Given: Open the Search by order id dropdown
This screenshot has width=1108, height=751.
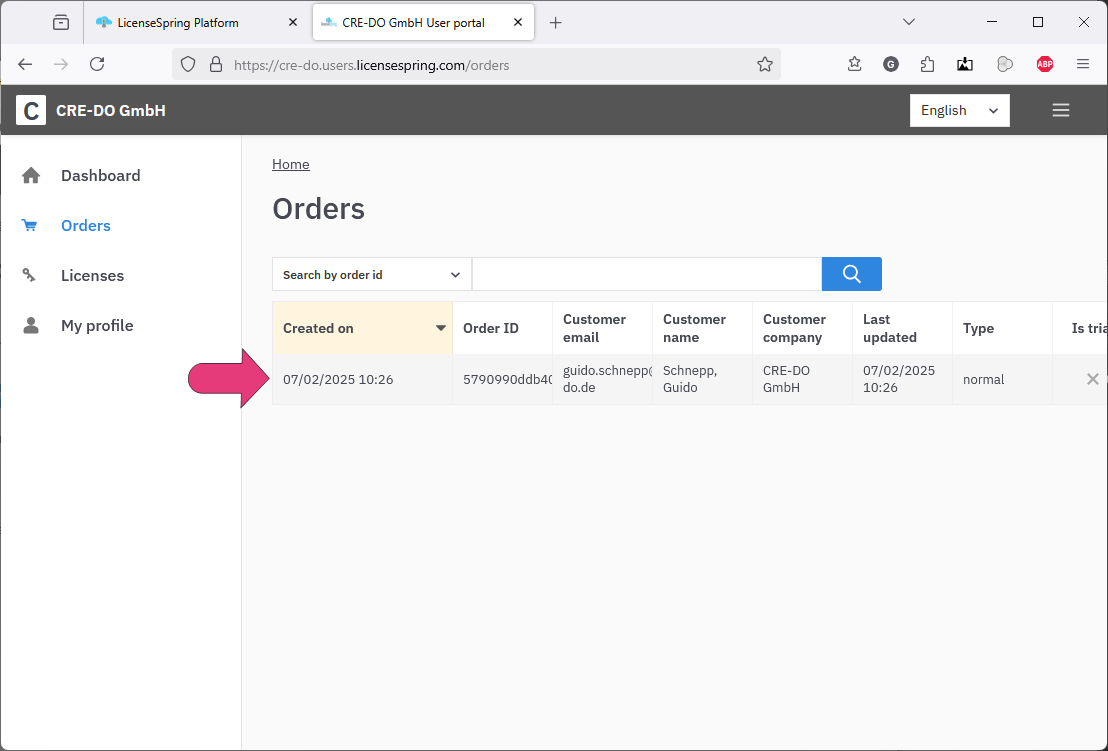Looking at the screenshot, I should click(372, 274).
